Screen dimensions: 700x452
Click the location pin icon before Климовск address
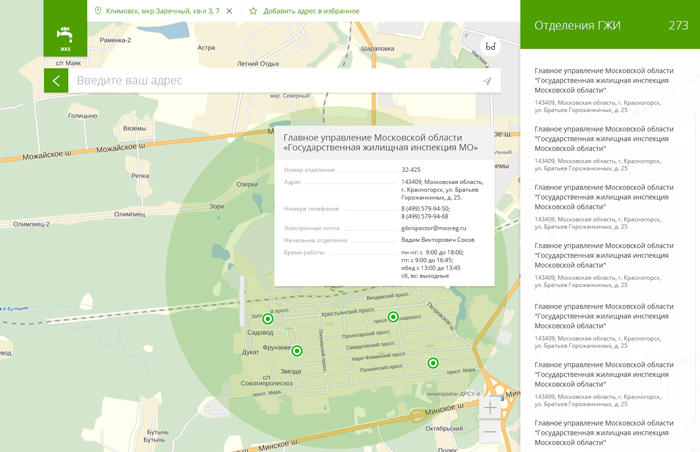tap(97, 11)
